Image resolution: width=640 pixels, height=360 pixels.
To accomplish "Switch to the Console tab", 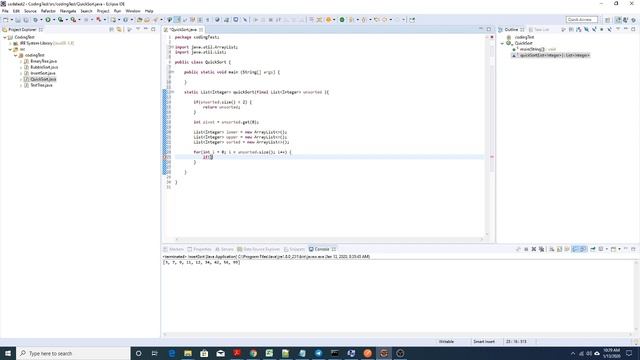I will 322,249.
